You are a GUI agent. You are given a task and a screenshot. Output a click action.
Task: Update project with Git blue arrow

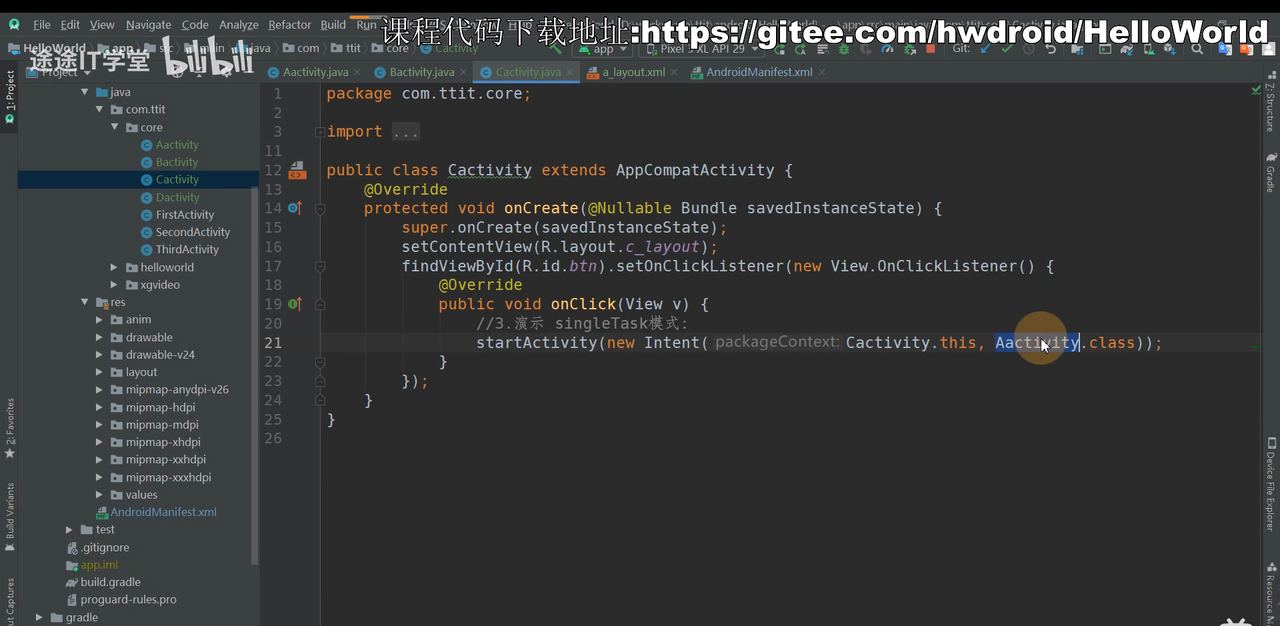click(986, 48)
